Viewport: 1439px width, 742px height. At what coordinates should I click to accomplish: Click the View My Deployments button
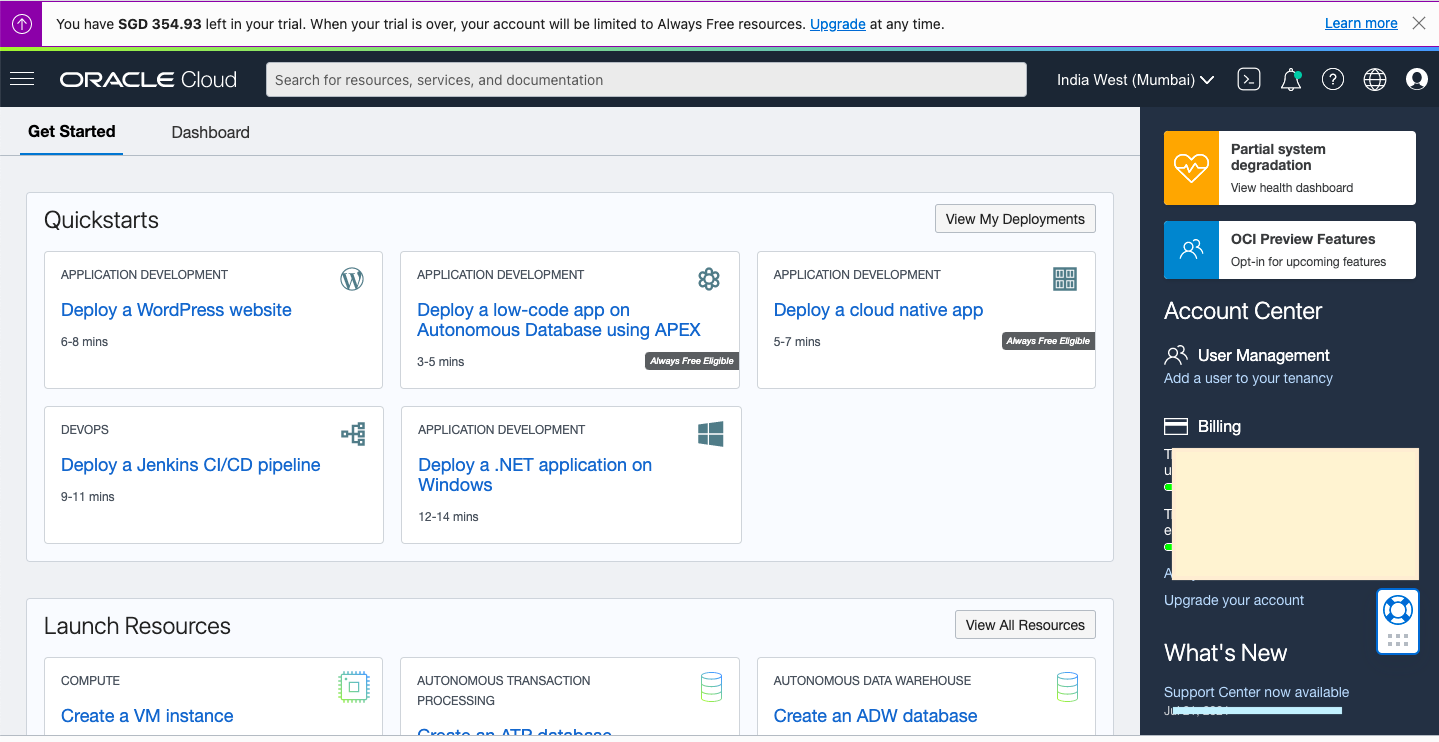pos(1014,218)
